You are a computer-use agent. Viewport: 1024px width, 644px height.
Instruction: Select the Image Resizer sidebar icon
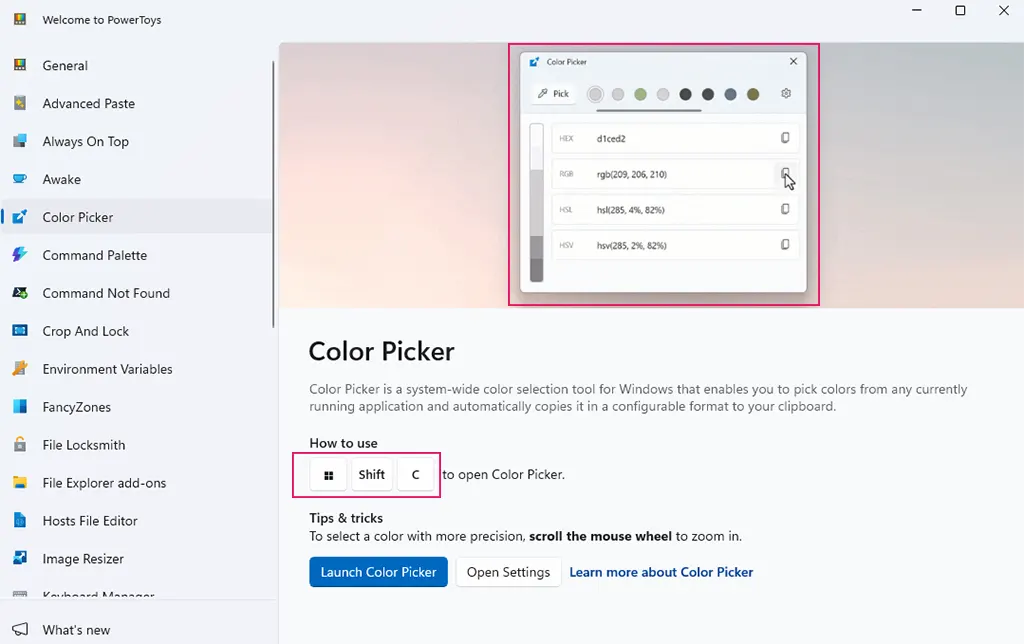pos(21,559)
